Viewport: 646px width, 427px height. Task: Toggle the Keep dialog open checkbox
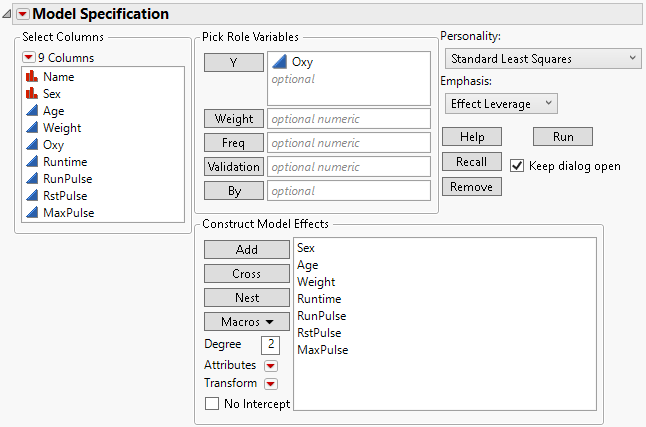pyautogui.click(x=517, y=165)
